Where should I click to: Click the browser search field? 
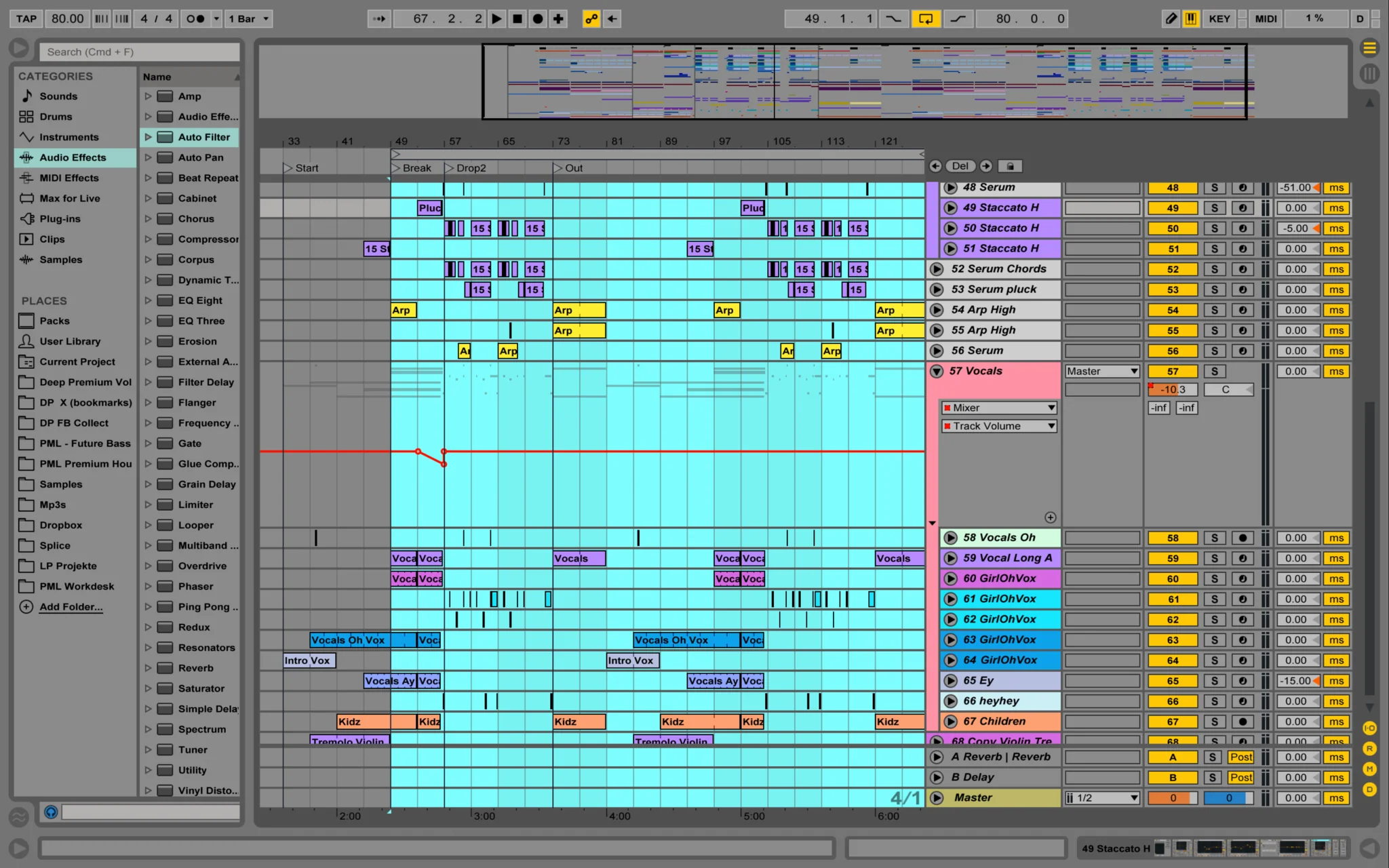[140, 52]
